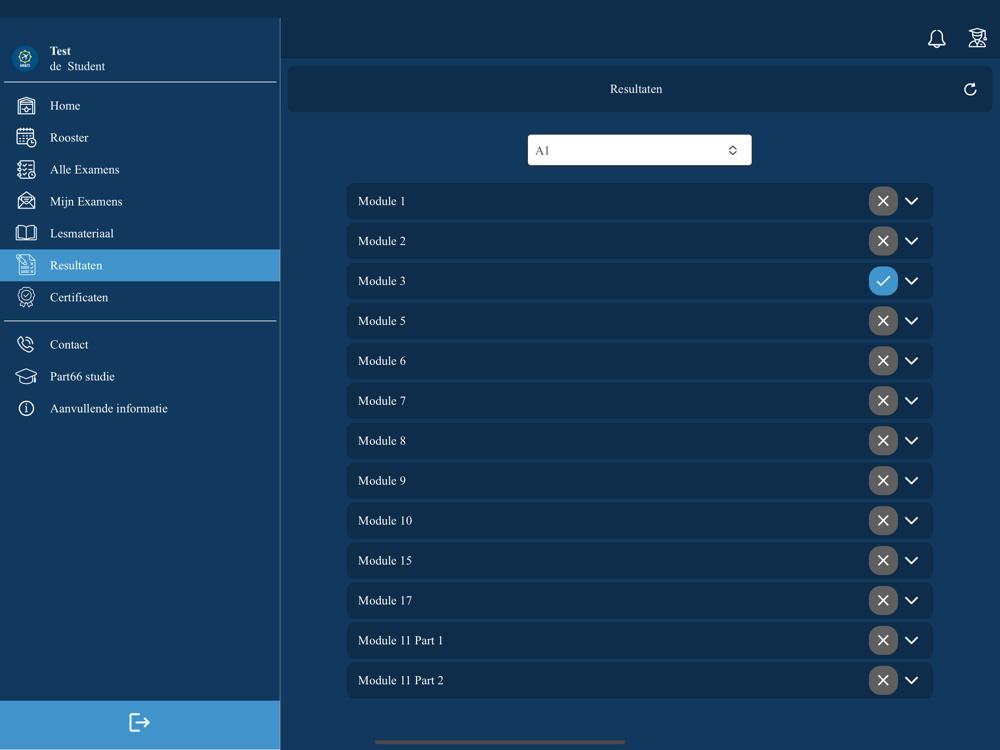Open Rooster menu item
The width and height of the screenshot is (1000, 750).
click(x=140, y=138)
